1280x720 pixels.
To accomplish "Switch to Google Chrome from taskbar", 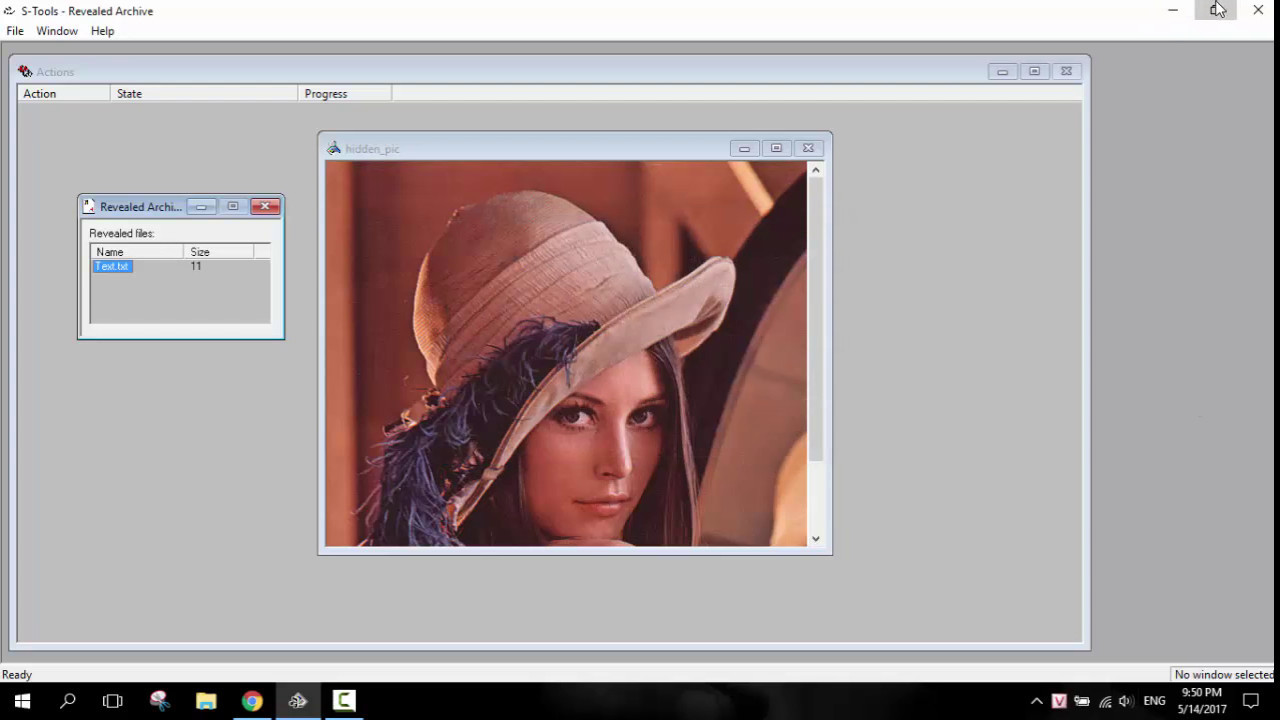I will click(x=252, y=701).
